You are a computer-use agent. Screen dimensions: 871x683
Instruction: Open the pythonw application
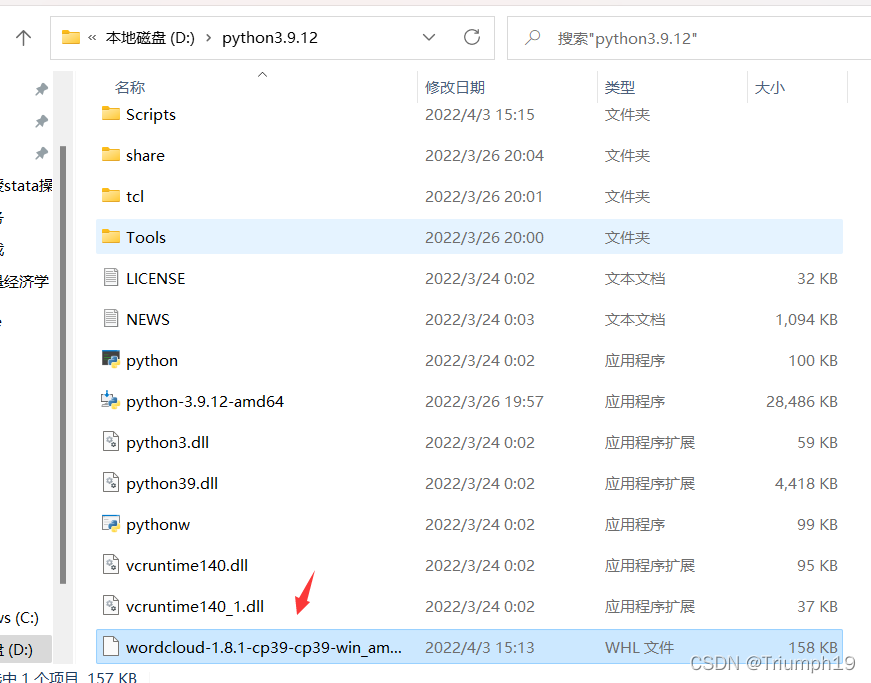click(158, 524)
